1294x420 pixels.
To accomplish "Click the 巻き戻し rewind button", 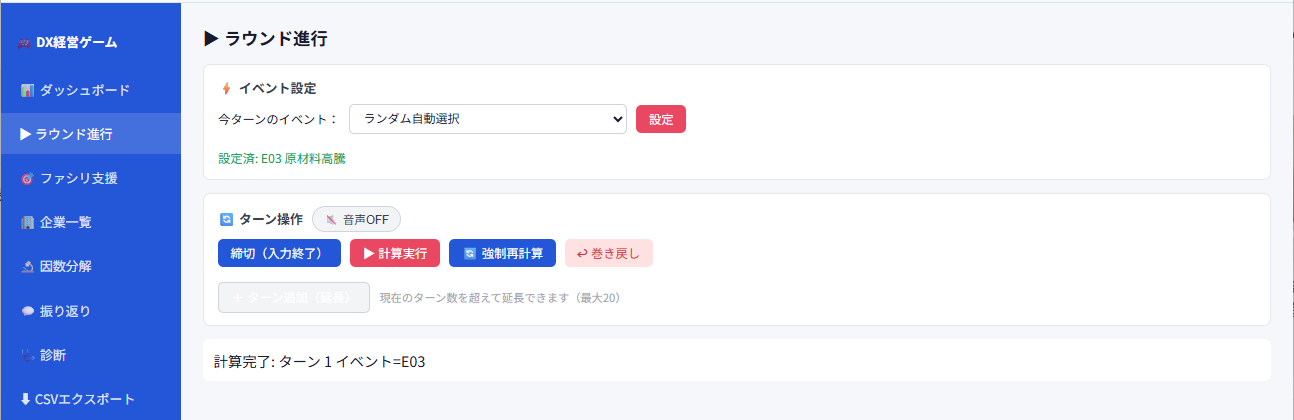I will (609, 254).
